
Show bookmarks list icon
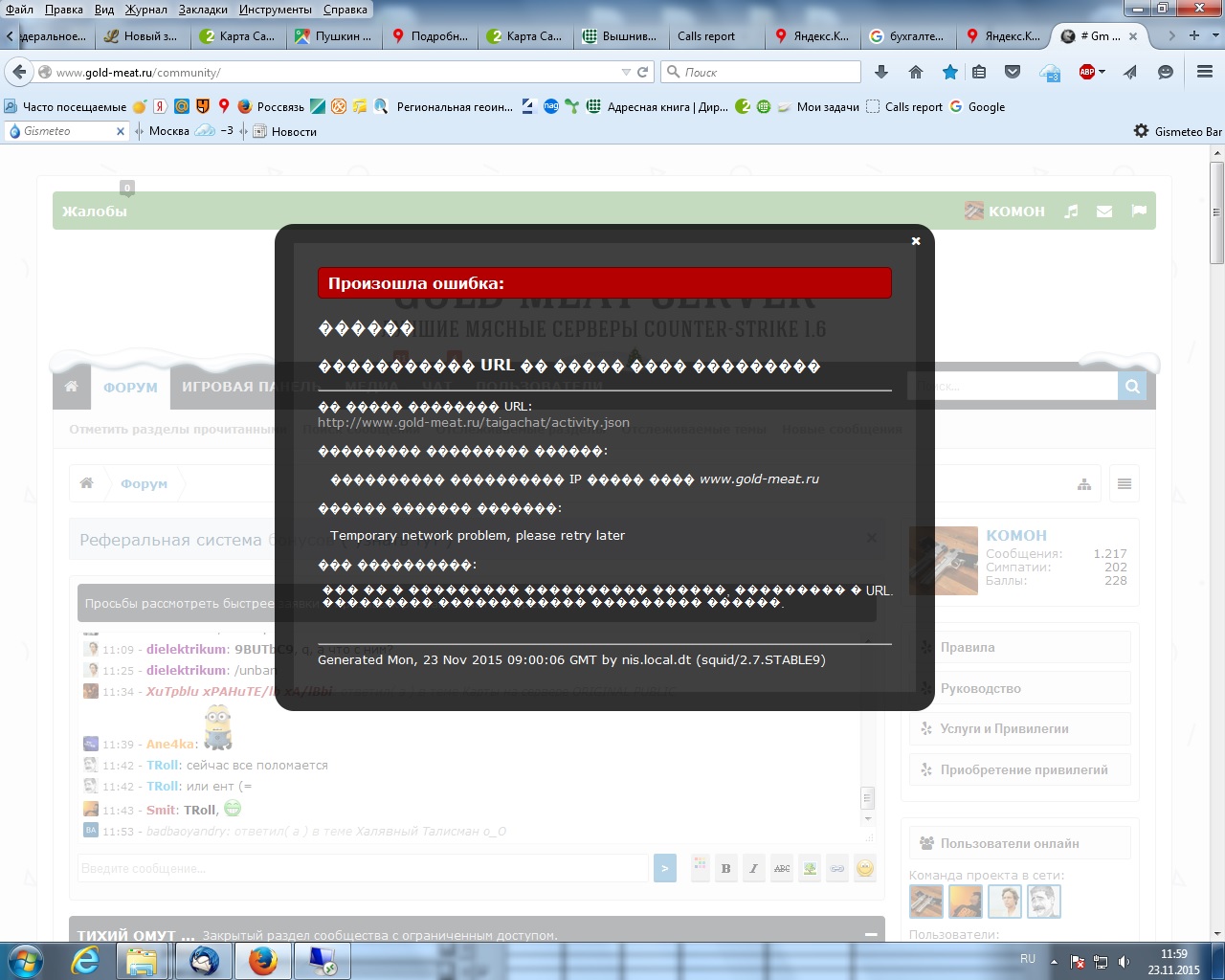coord(979,72)
